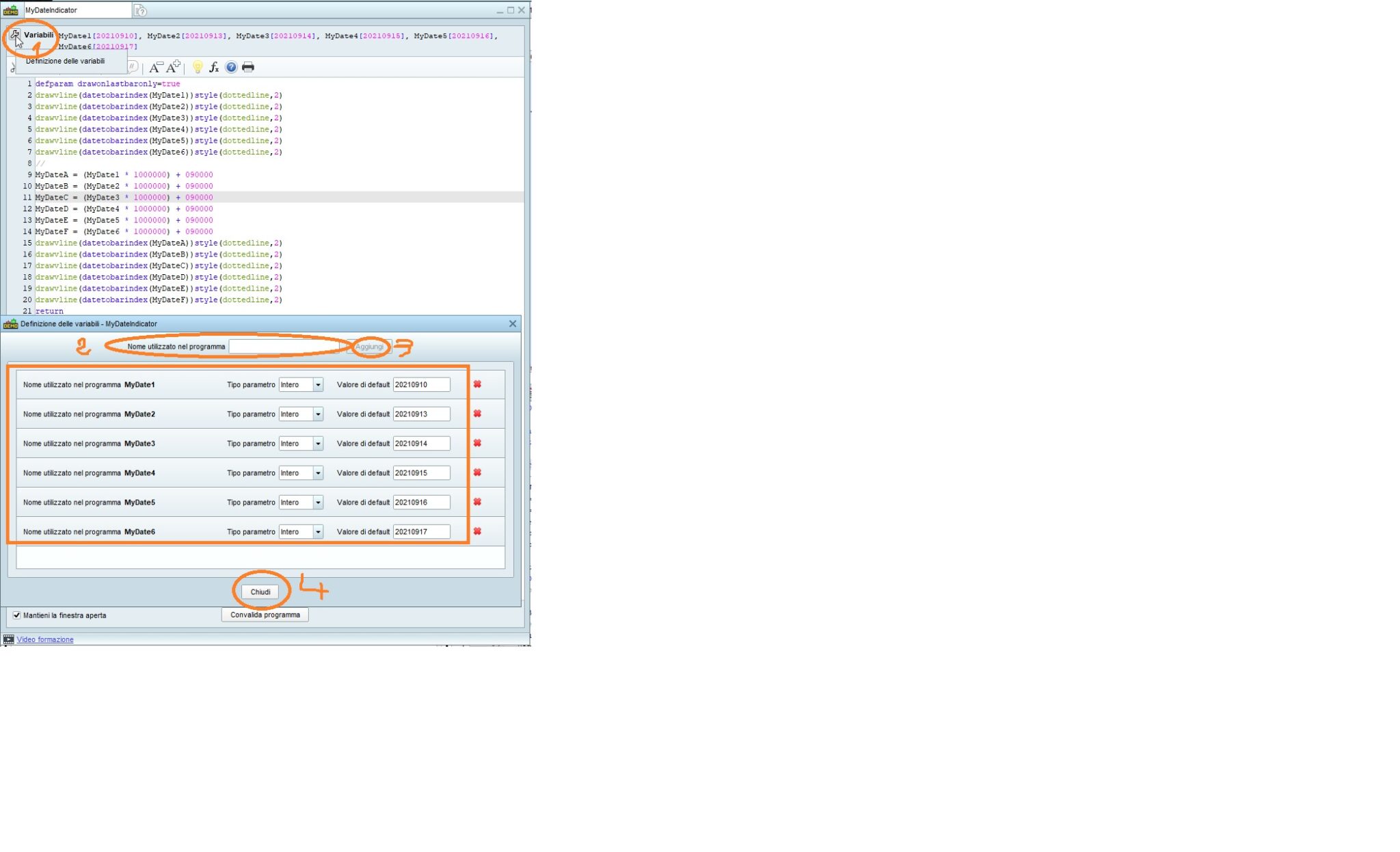Screen dimensions: 1400x852
Task: Decrease editor font size
Action: coord(156,67)
